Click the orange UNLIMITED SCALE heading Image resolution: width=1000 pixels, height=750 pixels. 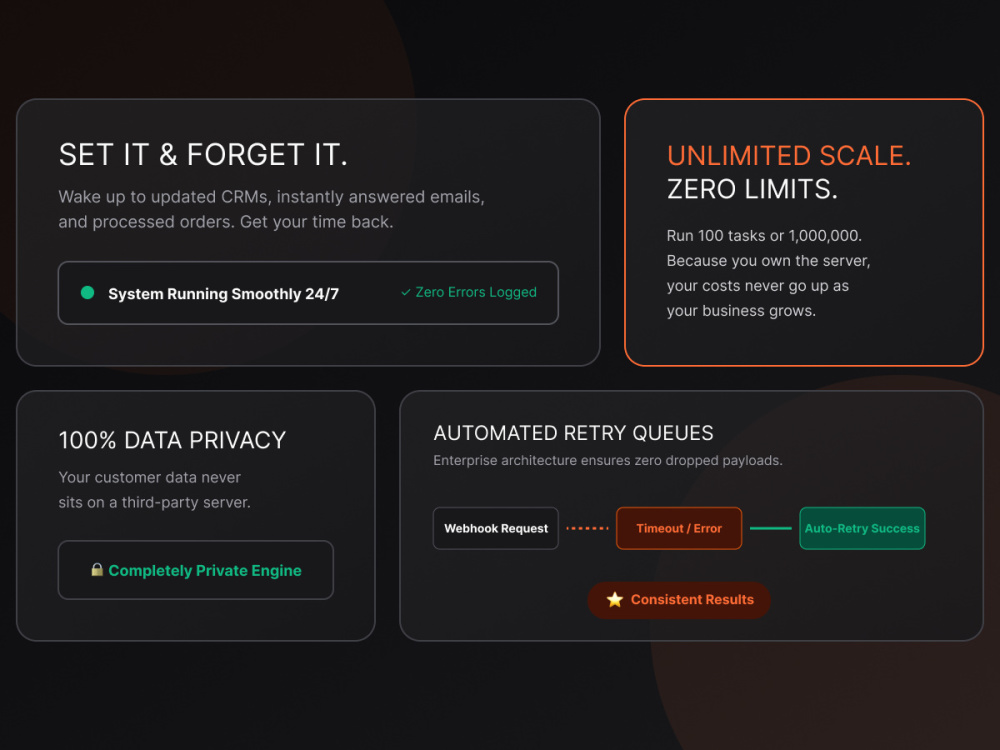(x=789, y=156)
